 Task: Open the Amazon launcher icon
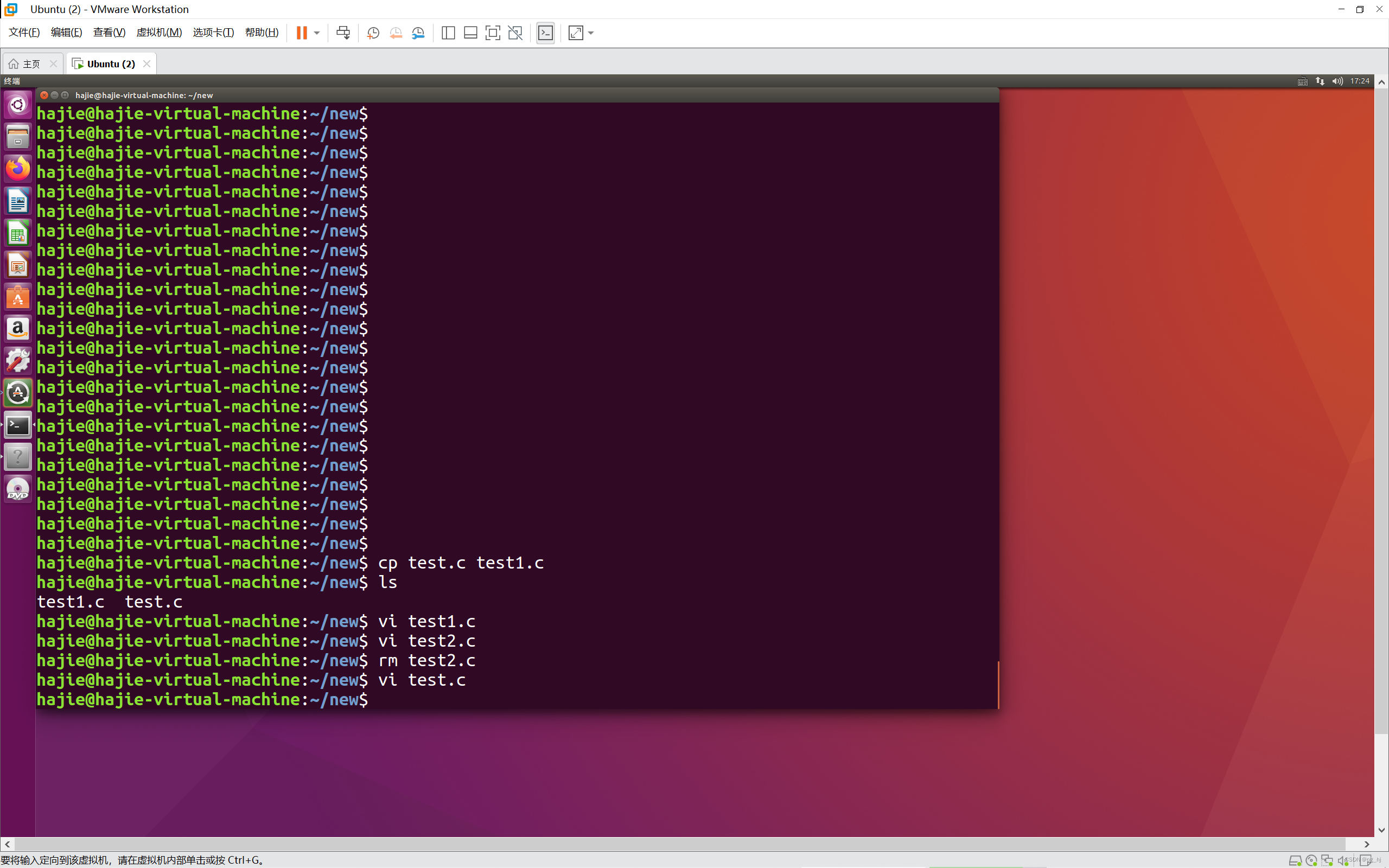click(18, 329)
